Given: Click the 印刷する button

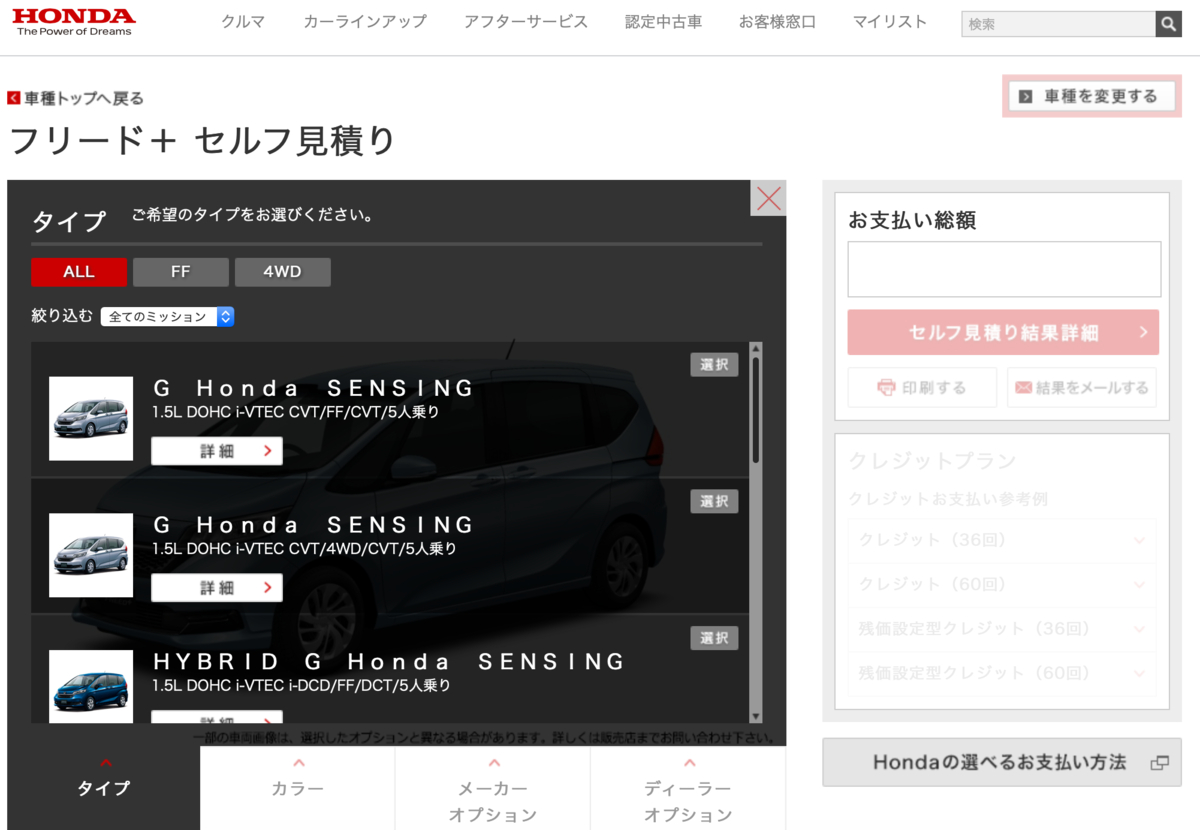Looking at the screenshot, I should click(922, 387).
